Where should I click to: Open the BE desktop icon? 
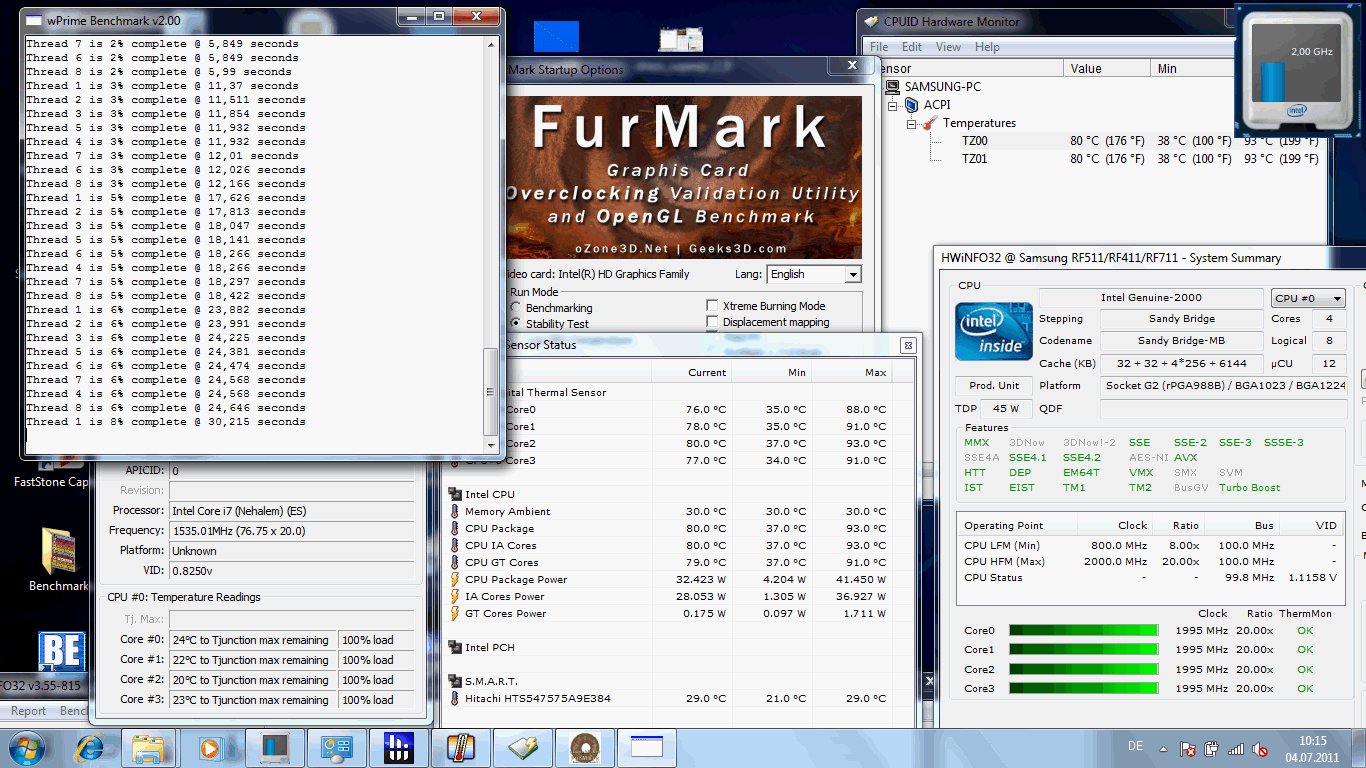tap(61, 651)
